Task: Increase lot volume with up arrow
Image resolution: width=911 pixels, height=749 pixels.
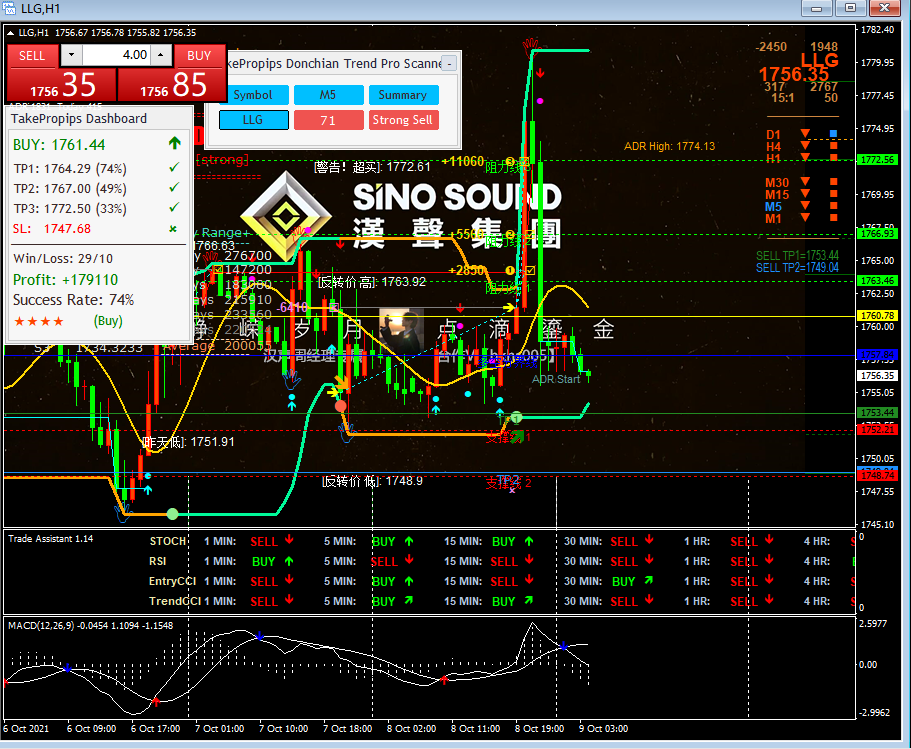Action: [161, 55]
